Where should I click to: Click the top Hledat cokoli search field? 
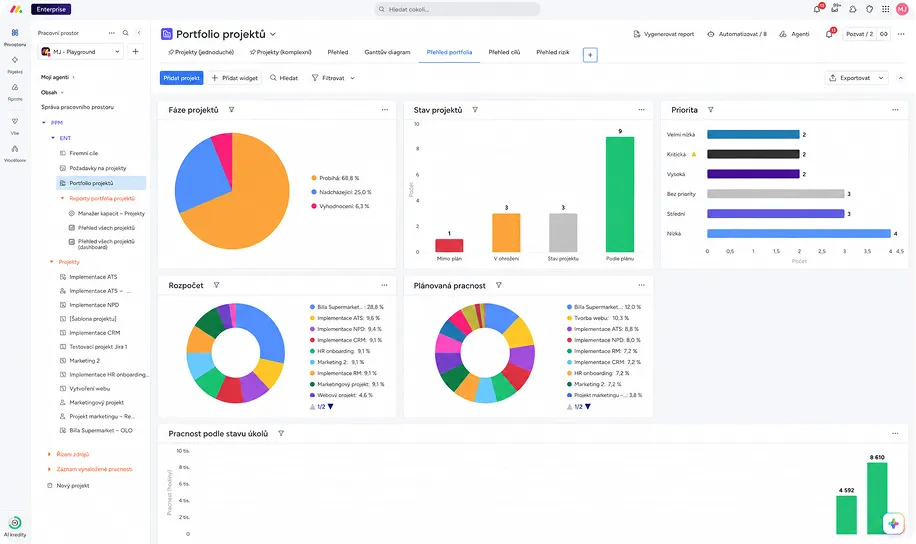457,9
